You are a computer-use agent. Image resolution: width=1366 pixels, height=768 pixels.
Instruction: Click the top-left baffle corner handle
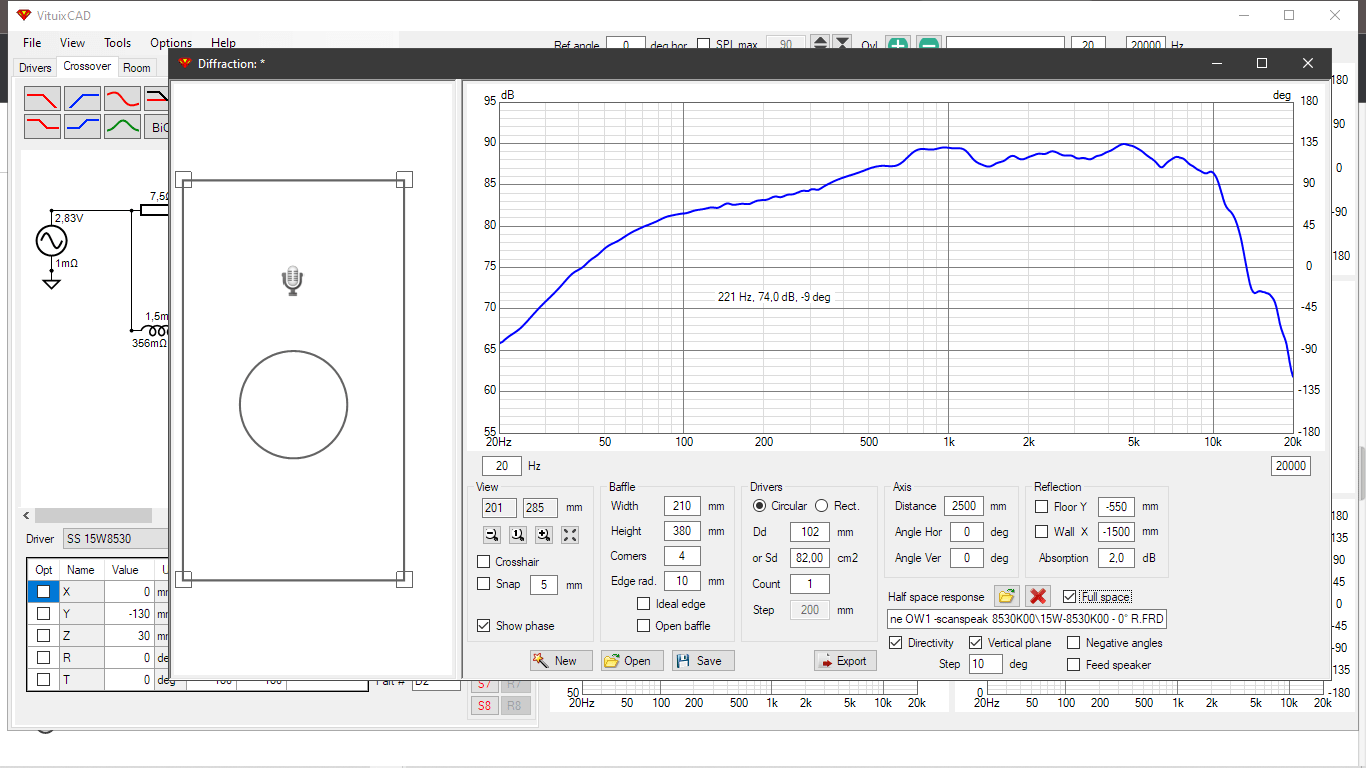click(x=183, y=179)
